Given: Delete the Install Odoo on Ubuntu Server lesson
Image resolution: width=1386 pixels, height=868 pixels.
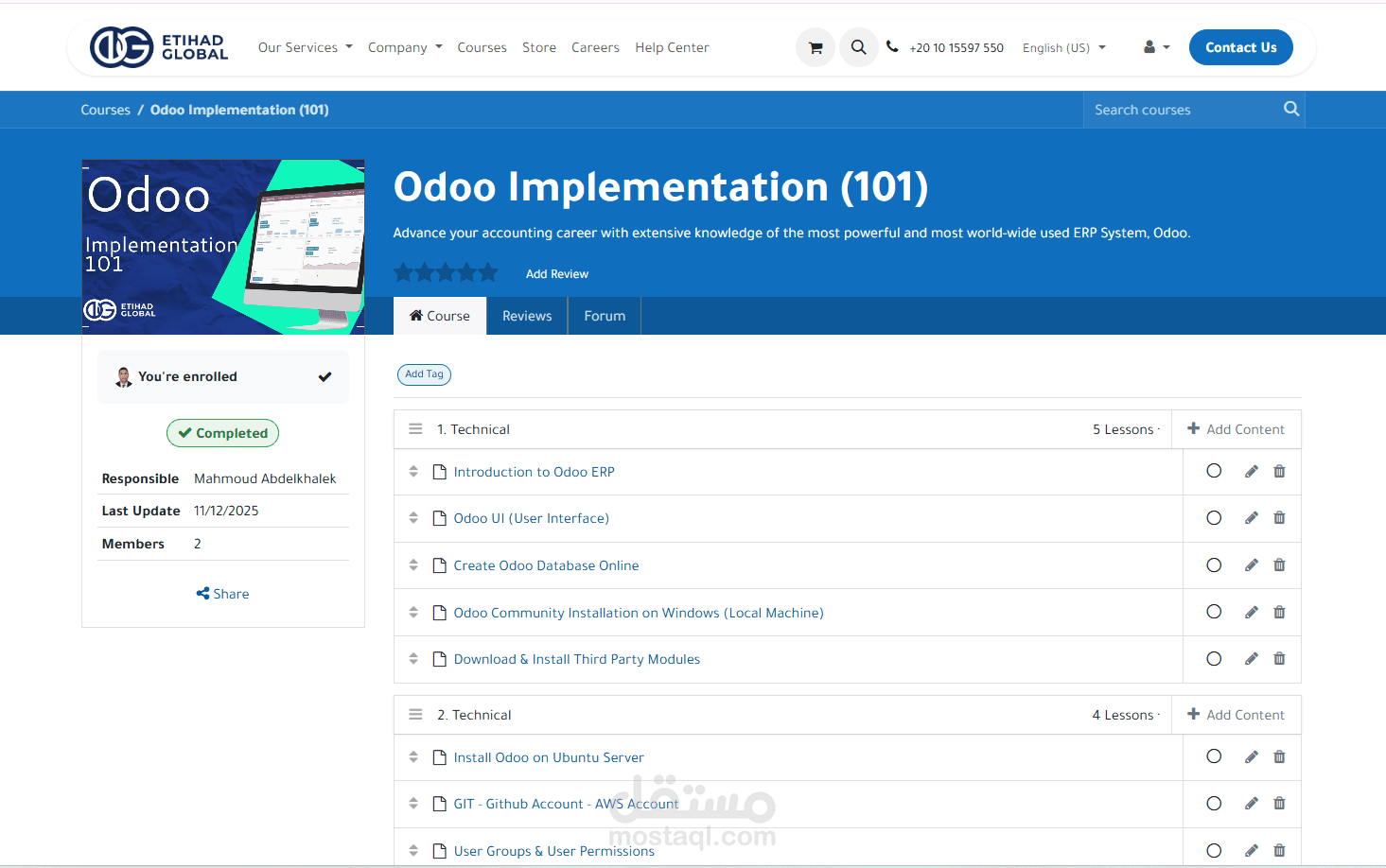Looking at the screenshot, I should [1279, 757].
